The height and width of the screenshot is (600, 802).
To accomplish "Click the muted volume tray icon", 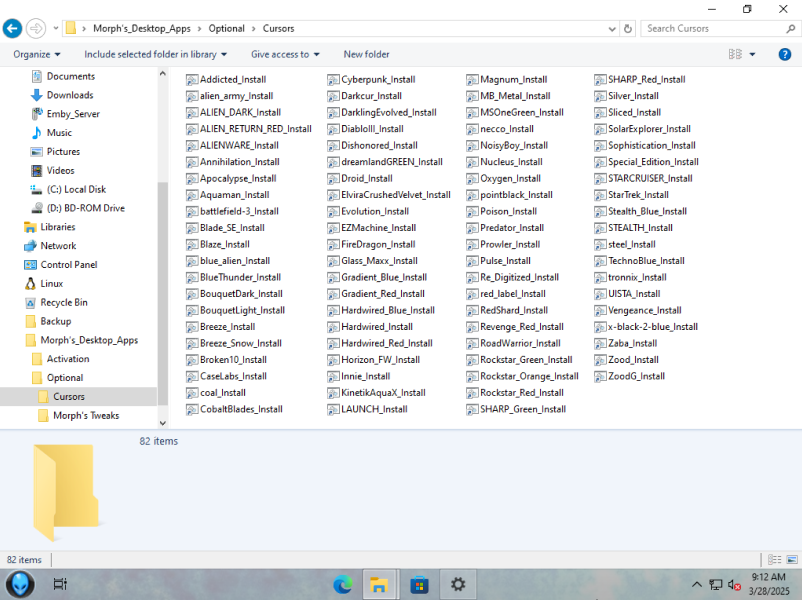I will pos(734,584).
